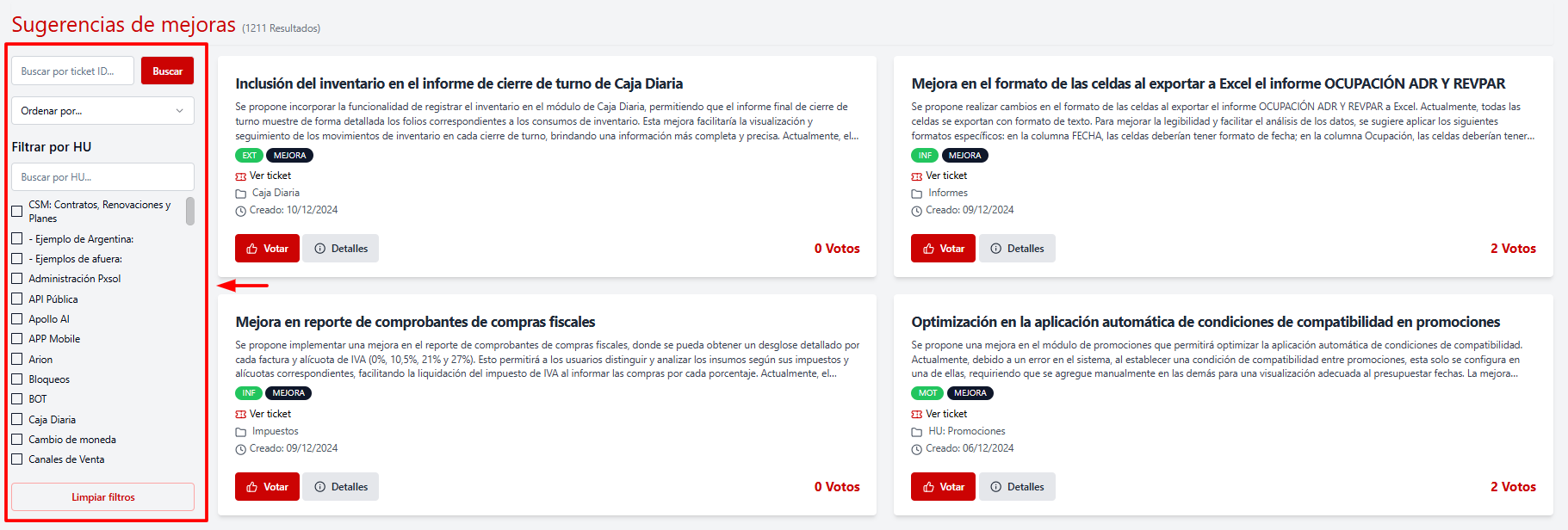Check the Caja Diaria filter checkbox
This screenshot has height=530, width=1568.
[x=17, y=420]
